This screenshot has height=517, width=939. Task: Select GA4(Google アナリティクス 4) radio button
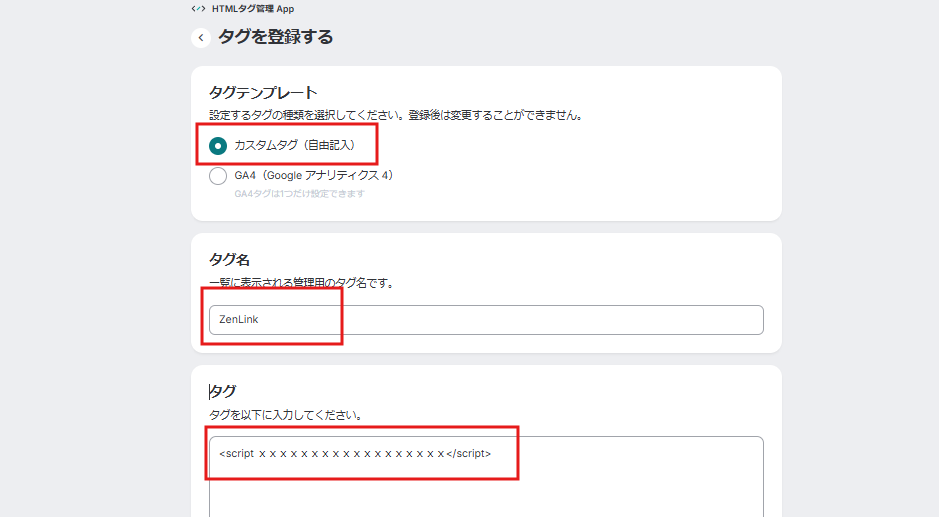pos(218,176)
